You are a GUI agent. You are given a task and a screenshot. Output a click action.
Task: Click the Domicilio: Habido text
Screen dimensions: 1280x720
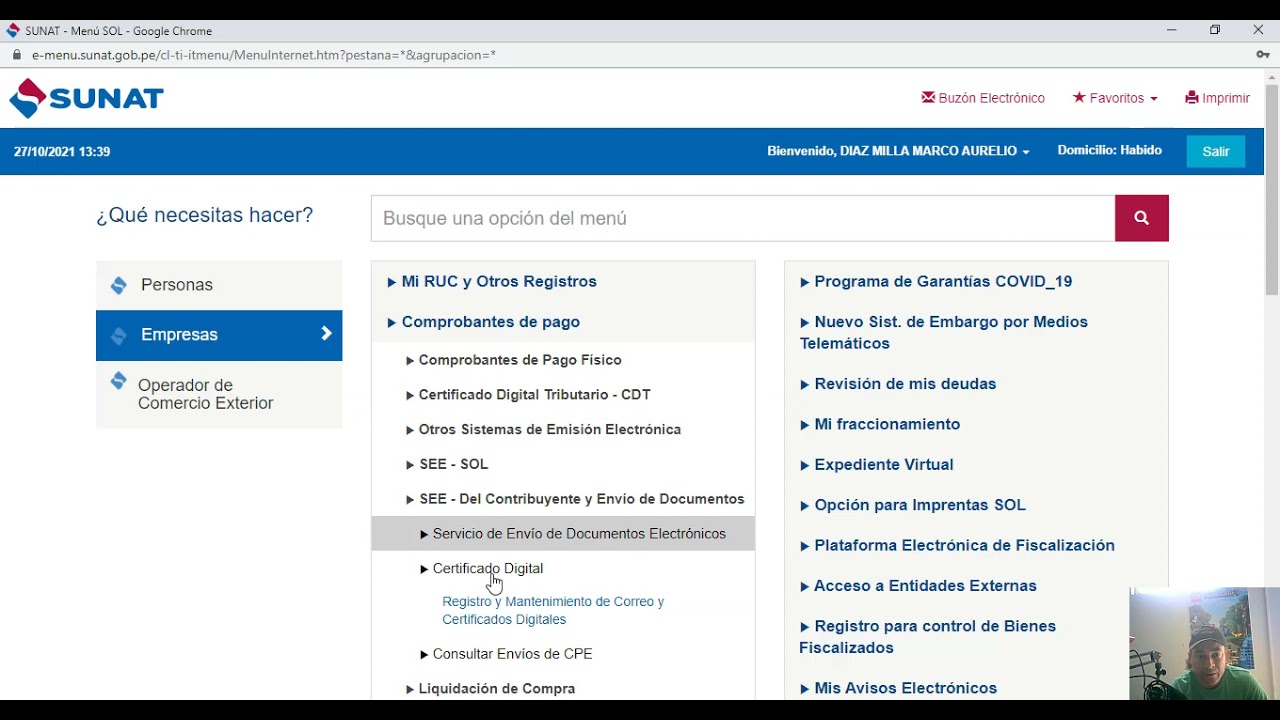pyautogui.click(x=1109, y=151)
